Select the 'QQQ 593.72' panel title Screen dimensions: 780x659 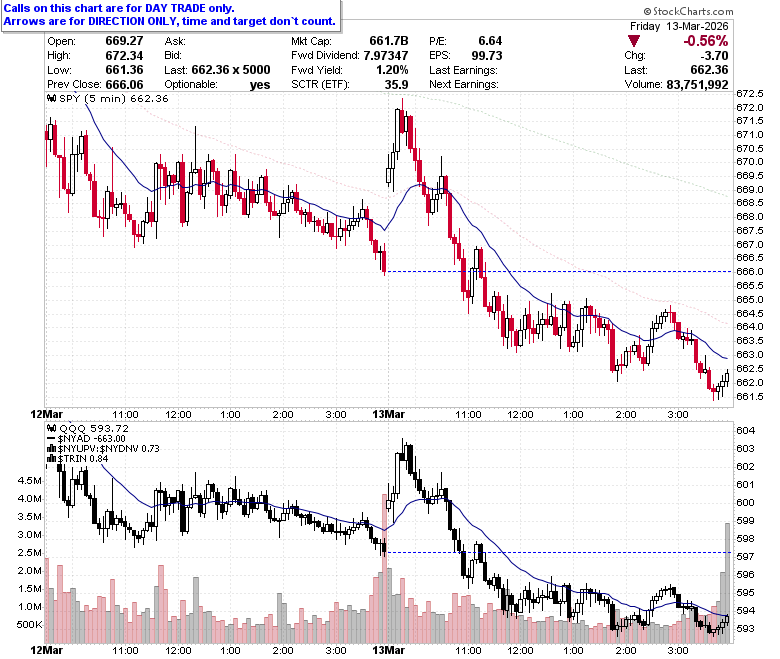coord(94,428)
